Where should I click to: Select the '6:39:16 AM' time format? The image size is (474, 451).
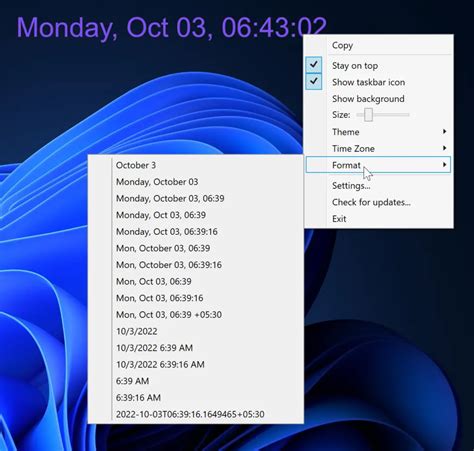(196, 398)
